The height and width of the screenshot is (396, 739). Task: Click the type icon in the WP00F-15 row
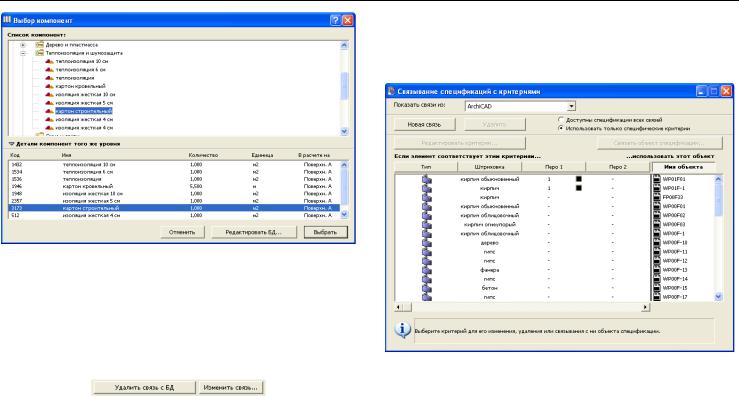tap(427, 288)
